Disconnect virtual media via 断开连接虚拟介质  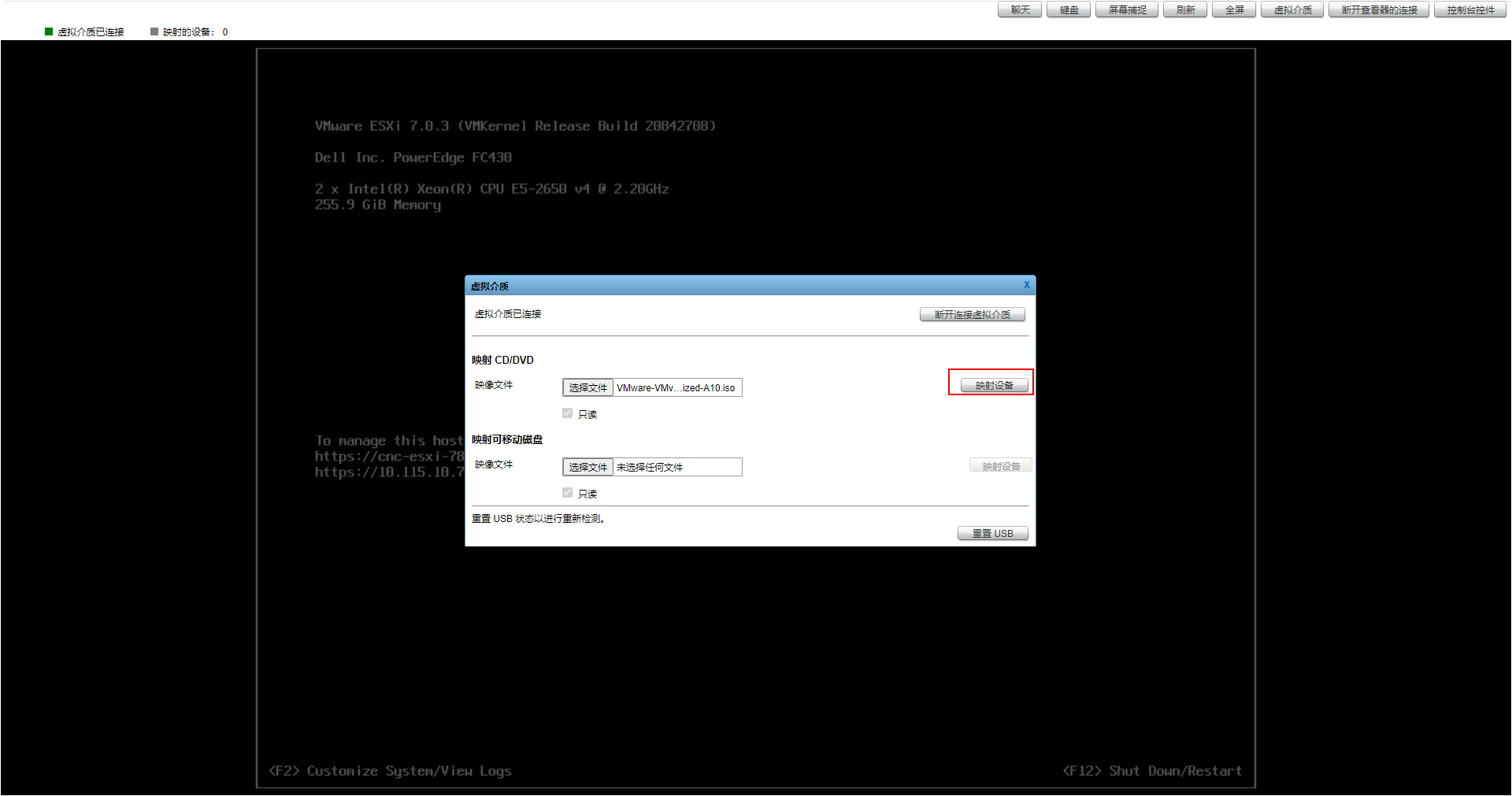tap(972, 314)
